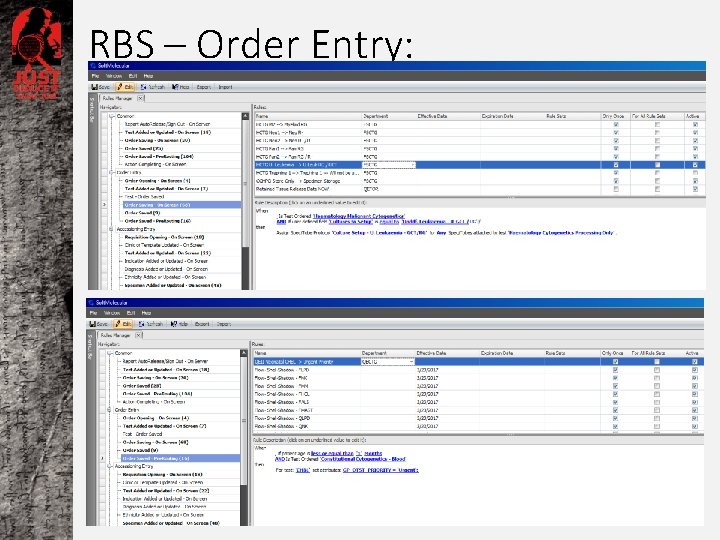Select 'Report AutoRelease/Sign Out - On Server' in upper tree

pyautogui.click(x=167, y=124)
